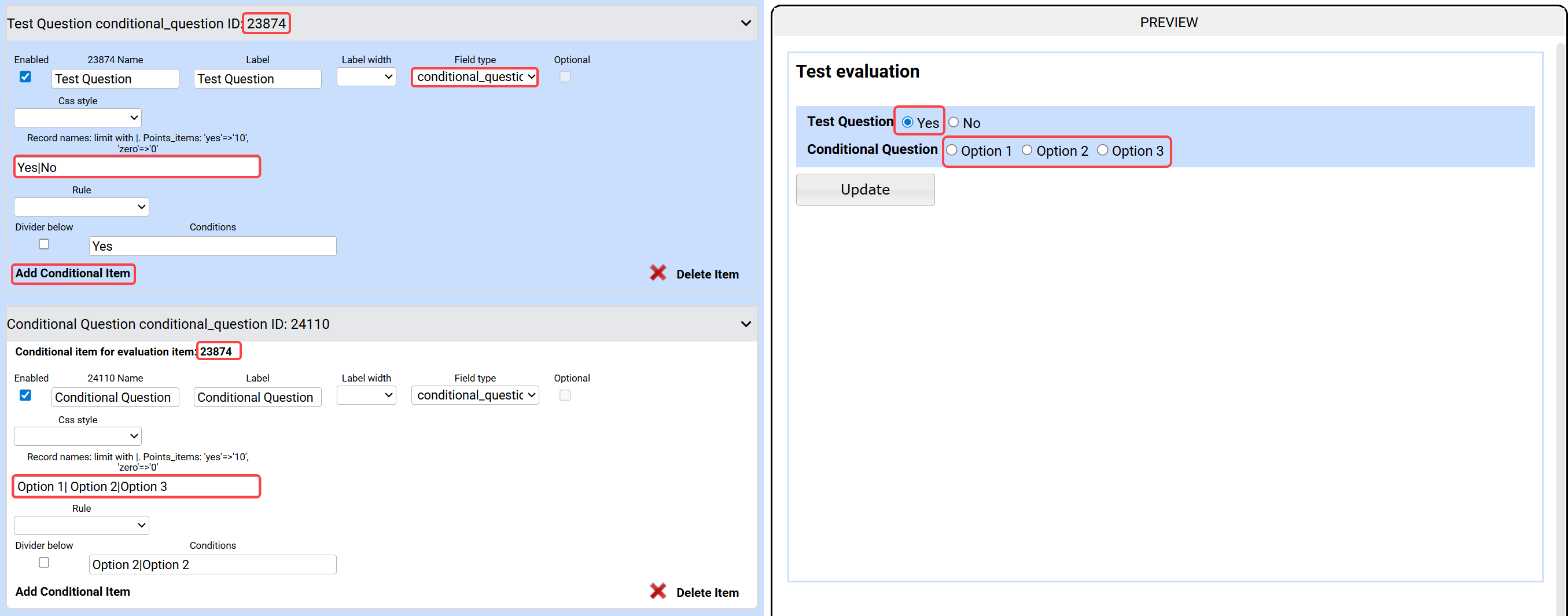Viewport: 1568px width, 616px height.
Task: Open Css style dropdown for Conditional Question
Action: click(x=78, y=437)
